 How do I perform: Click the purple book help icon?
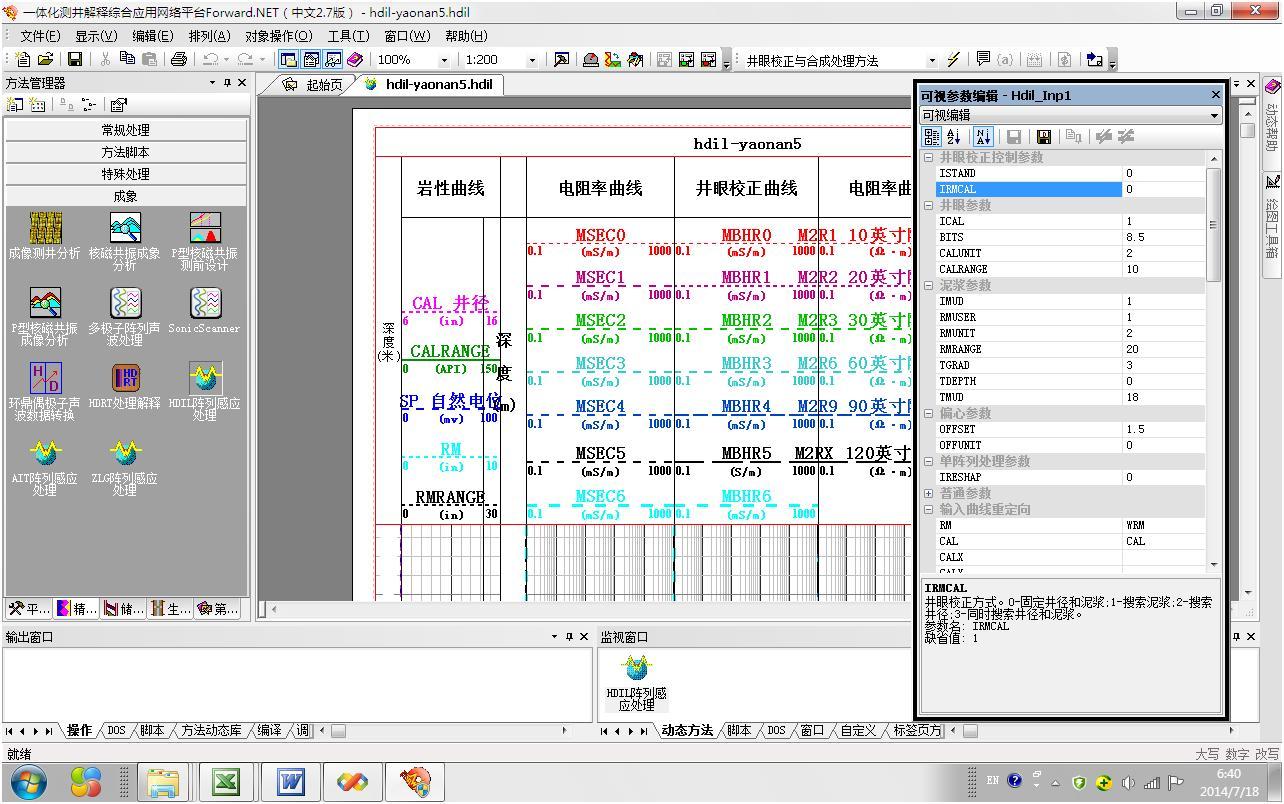355,60
